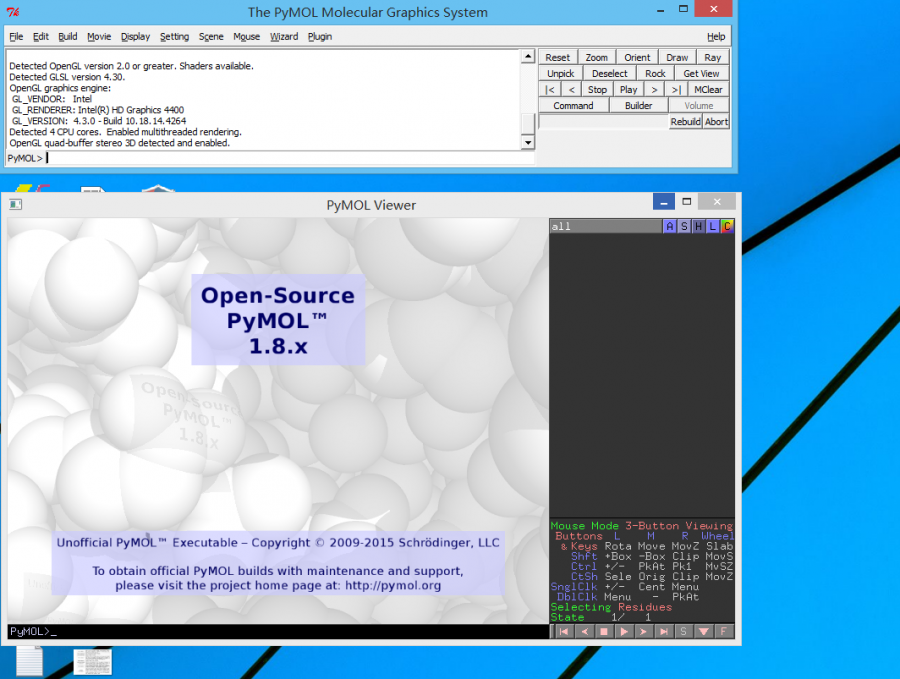The image size is (900, 679).
Task: Open the Help menu
Action: coord(716,36)
